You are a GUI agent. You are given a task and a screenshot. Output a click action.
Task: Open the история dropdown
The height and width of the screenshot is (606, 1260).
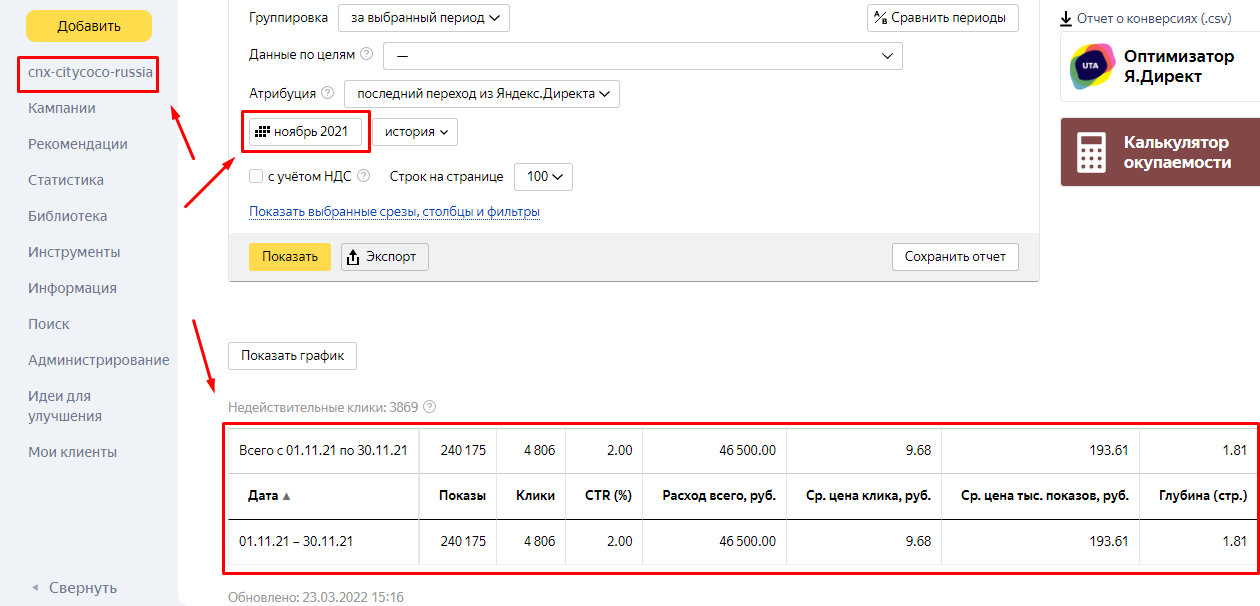(415, 132)
